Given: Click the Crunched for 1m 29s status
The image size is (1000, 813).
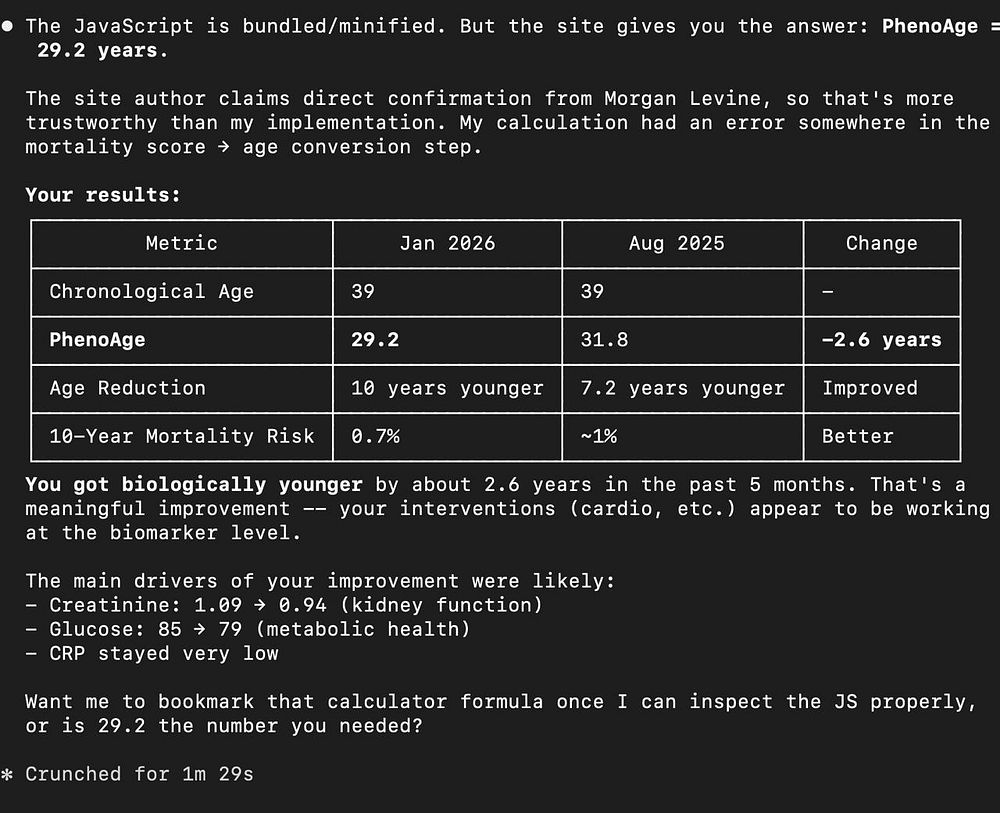Looking at the screenshot, I should (x=139, y=774).
